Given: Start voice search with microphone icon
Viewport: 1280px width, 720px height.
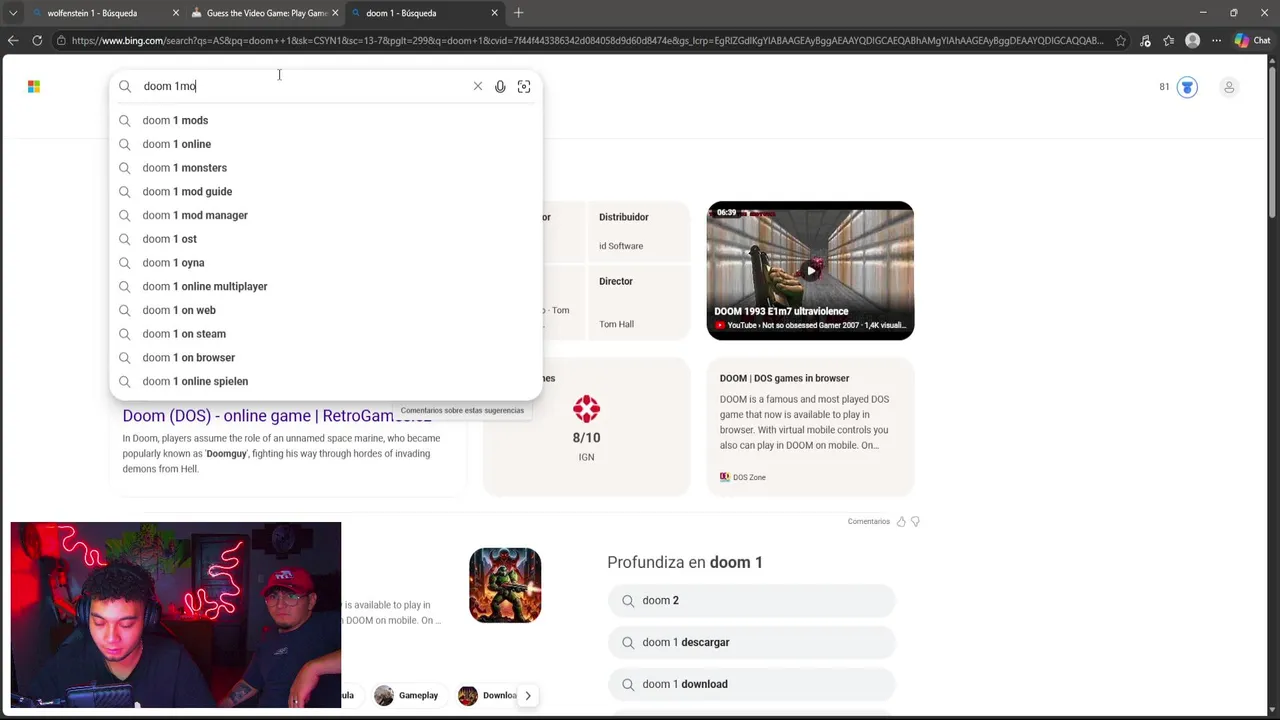Looking at the screenshot, I should pos(500,87).
